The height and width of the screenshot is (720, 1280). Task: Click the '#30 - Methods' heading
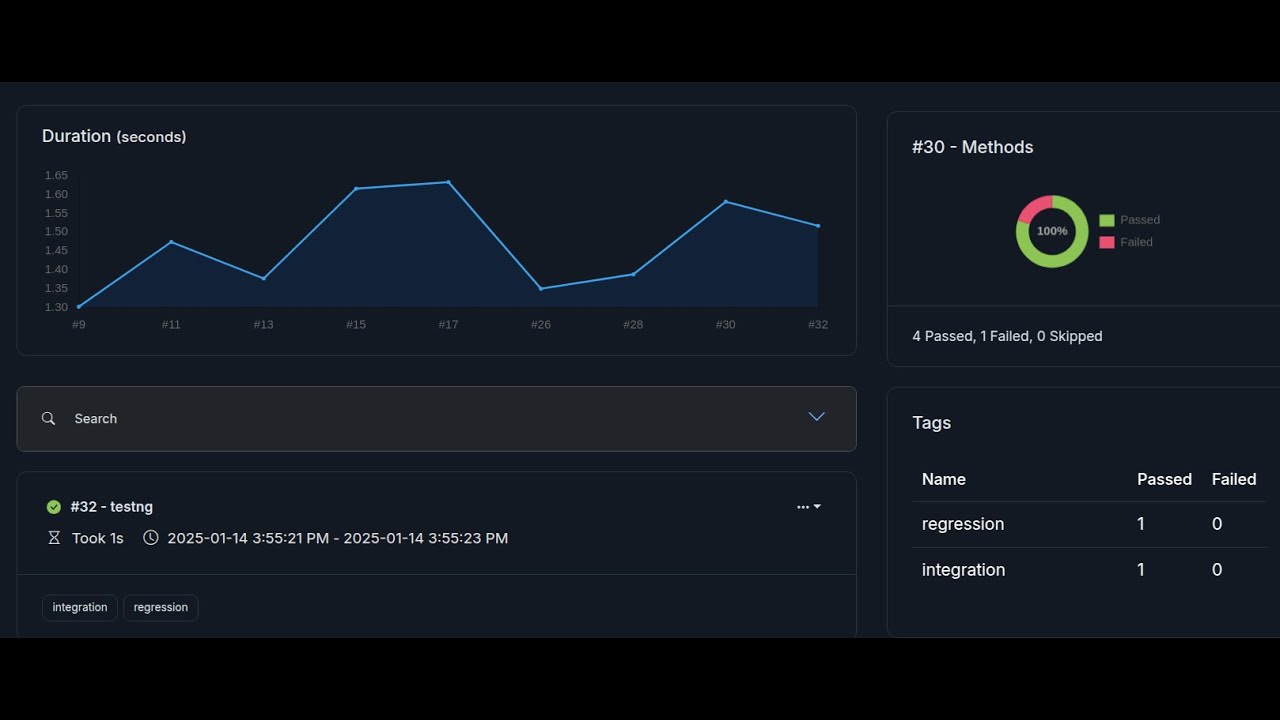point(973,147)
